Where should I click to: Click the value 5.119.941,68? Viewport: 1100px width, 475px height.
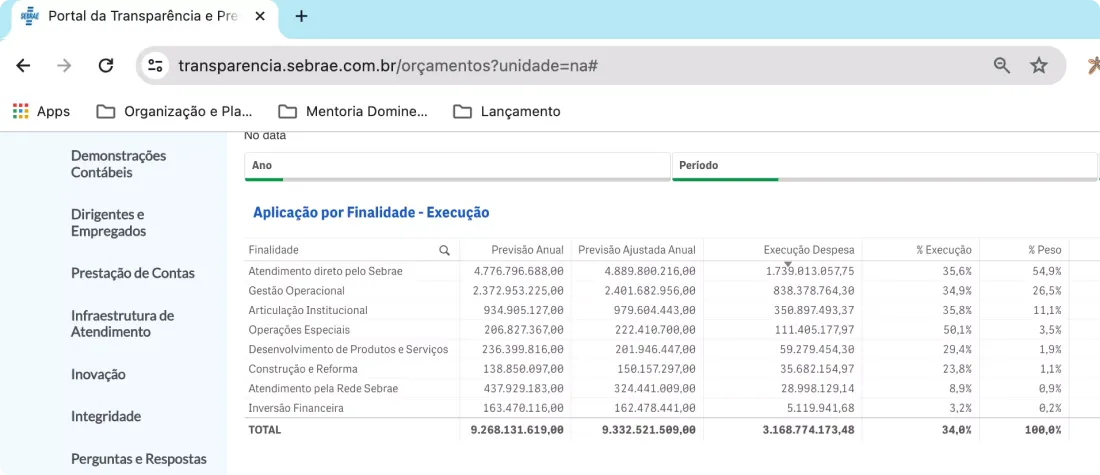[820, 408]
